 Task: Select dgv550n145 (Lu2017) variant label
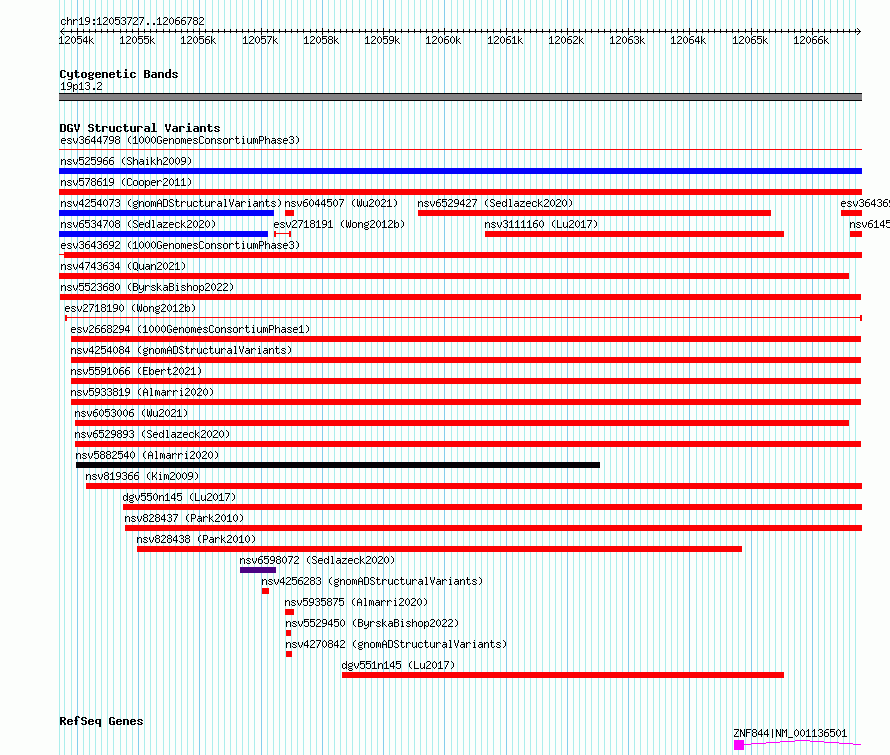[179, 497]
